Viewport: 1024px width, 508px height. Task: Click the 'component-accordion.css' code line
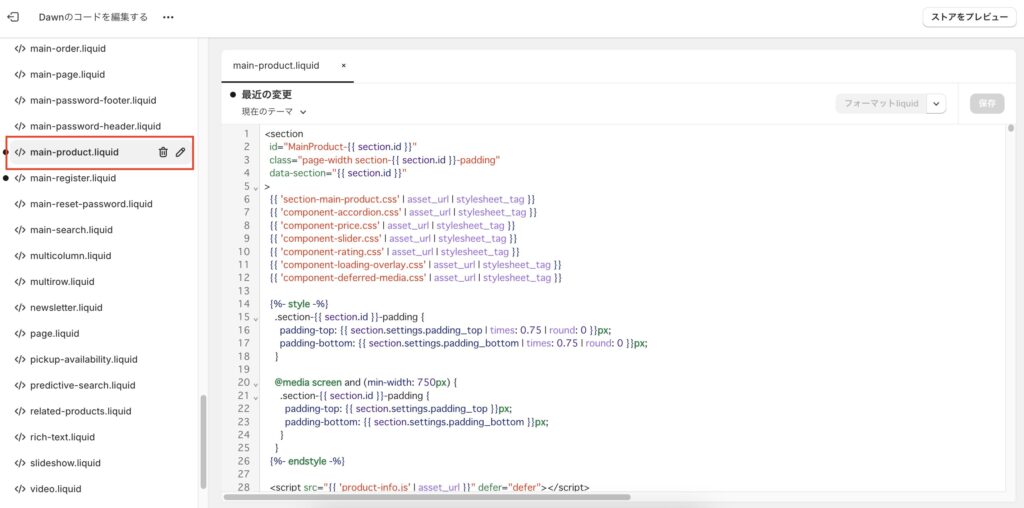click(x=403, y=212)
